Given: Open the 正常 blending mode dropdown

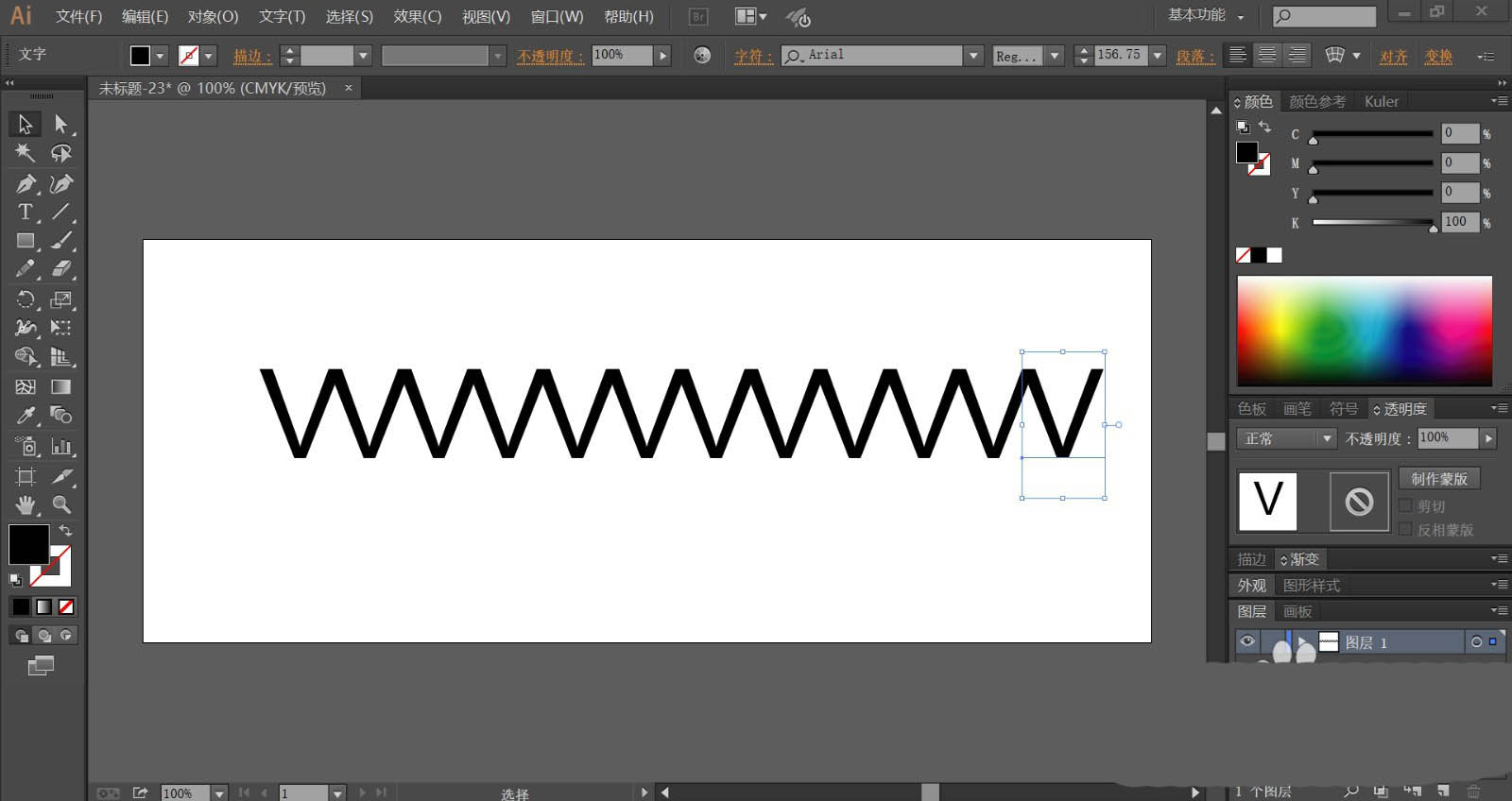Looking at the screenshot, I should tap(1286, 438).
